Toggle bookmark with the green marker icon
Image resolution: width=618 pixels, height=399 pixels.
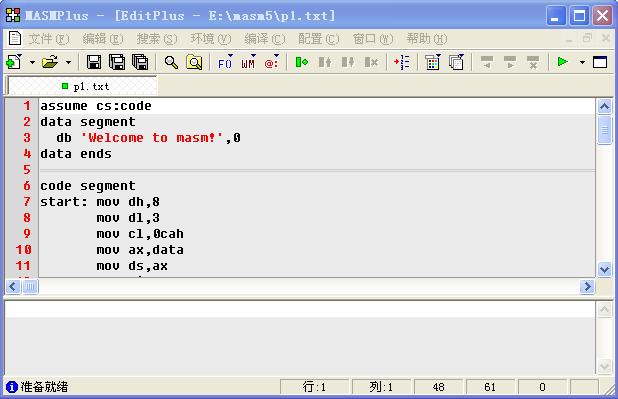point(302,62)
